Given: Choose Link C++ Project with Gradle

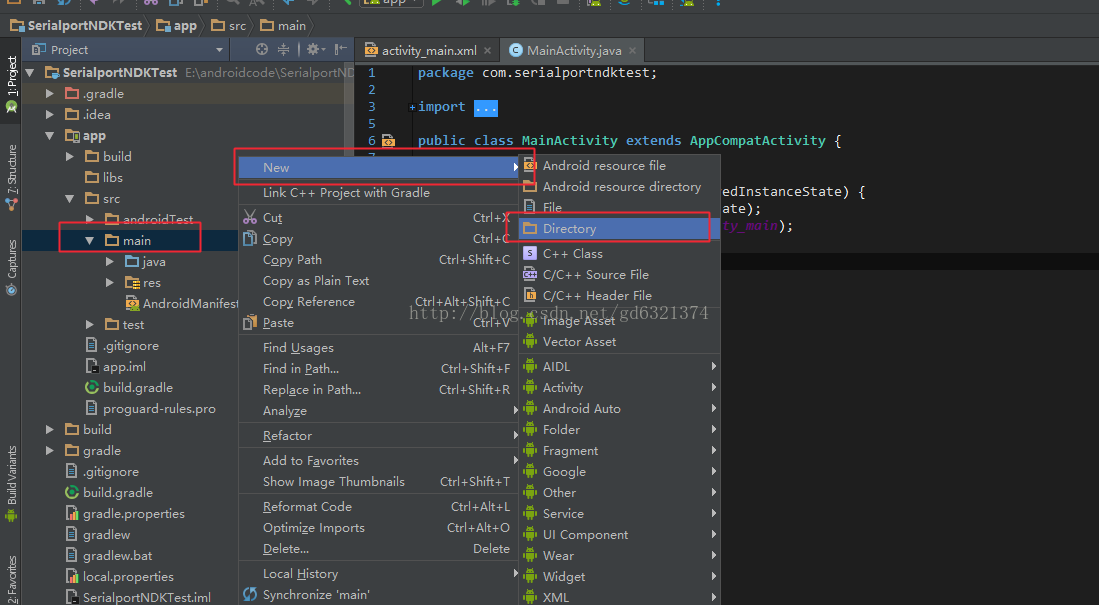Looking at the screenshot, I should (380, 193).
